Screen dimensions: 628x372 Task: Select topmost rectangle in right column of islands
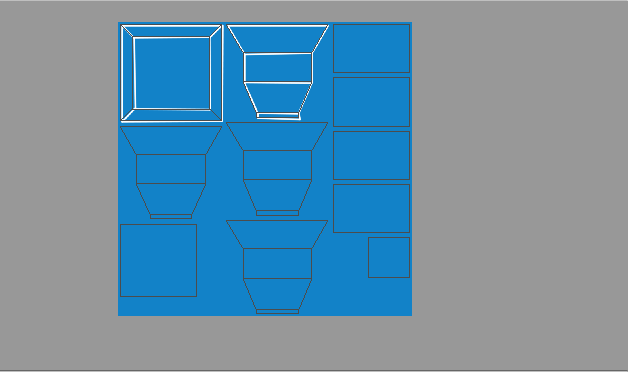click(371, 48)
